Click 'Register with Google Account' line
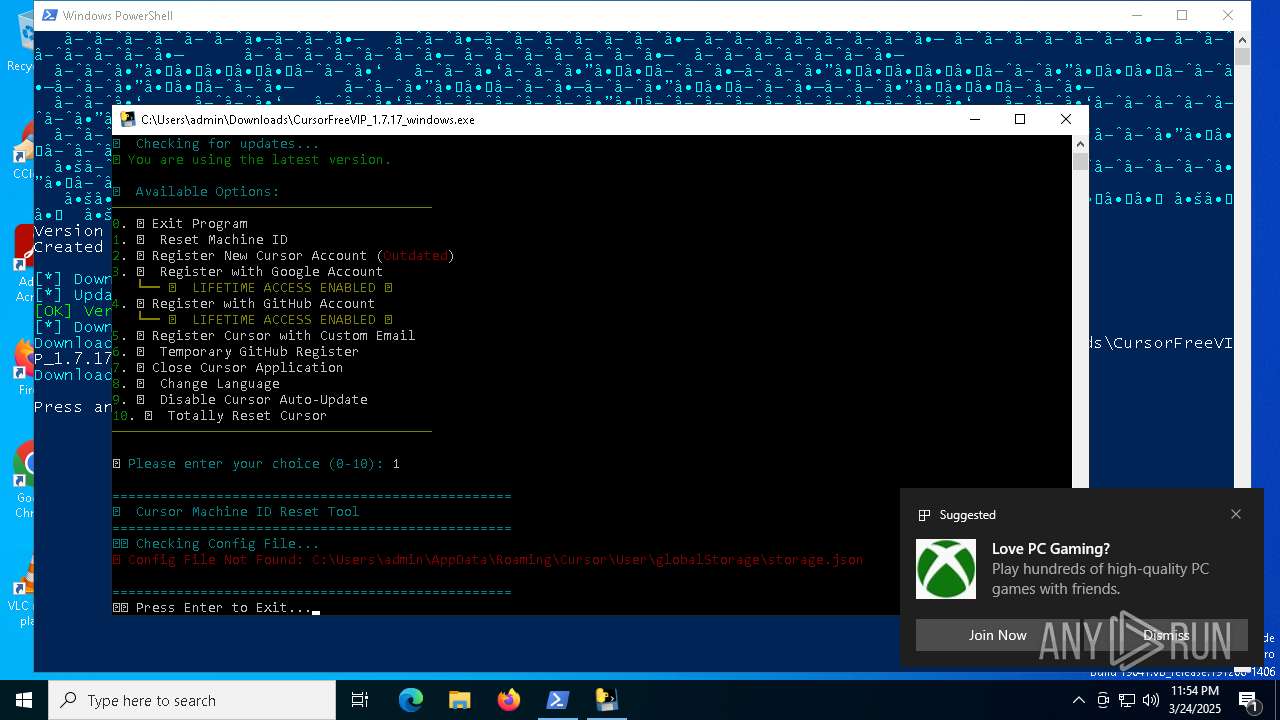1280x720 pixels. [x=248, y=271]
